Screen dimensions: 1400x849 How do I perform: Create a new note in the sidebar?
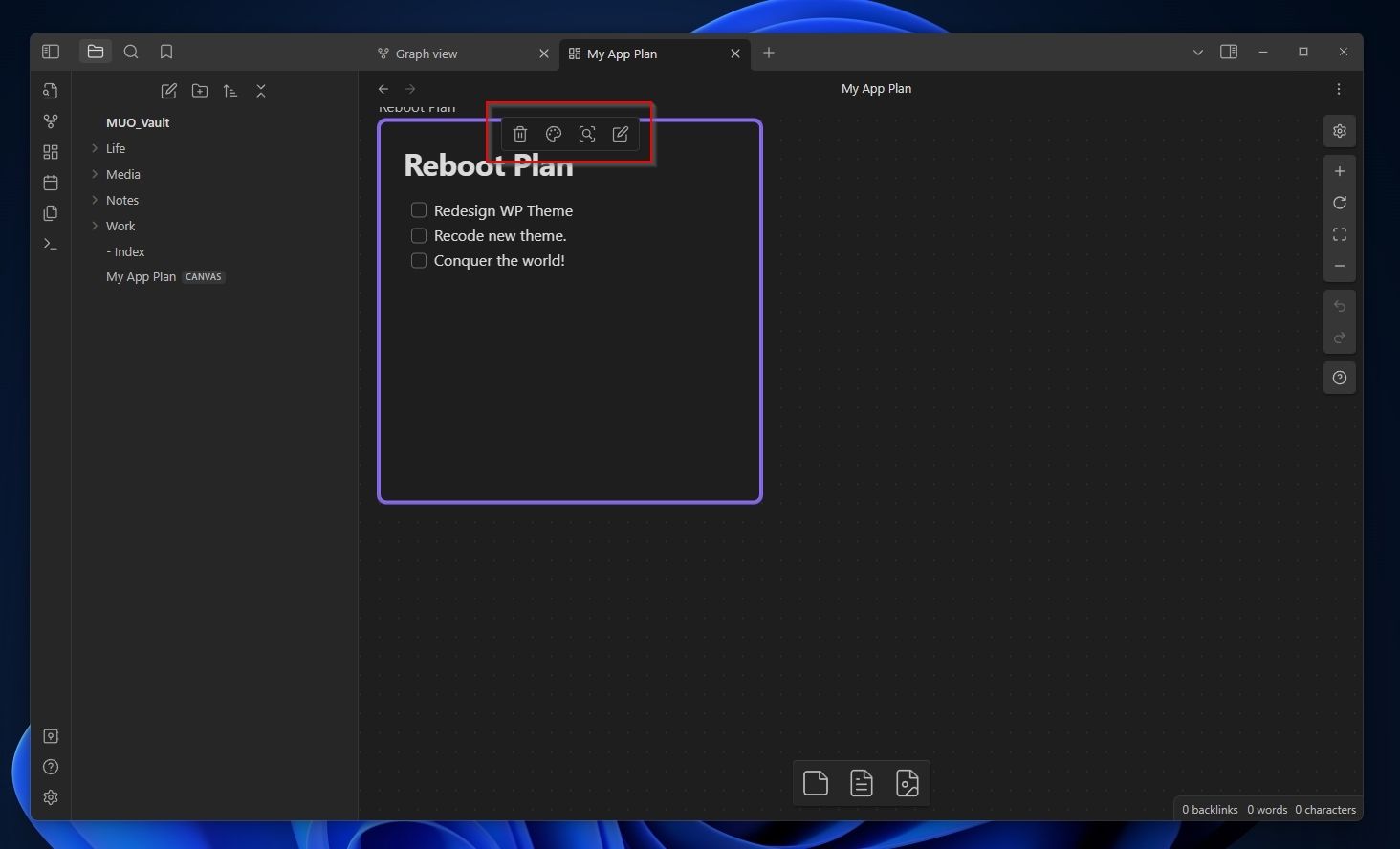tap(168, 91)
